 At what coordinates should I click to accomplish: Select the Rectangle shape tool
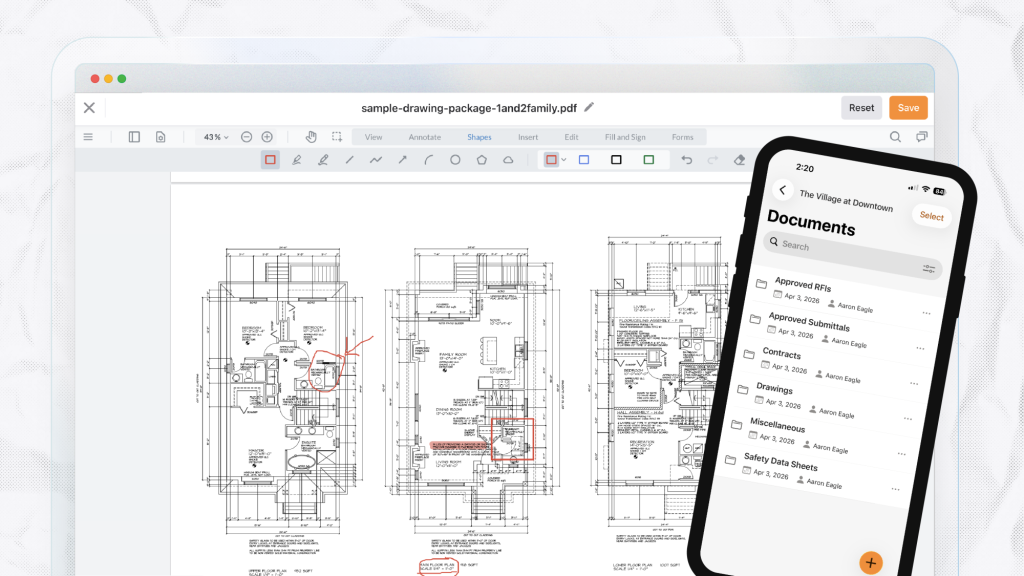click(x=270, y=160)
